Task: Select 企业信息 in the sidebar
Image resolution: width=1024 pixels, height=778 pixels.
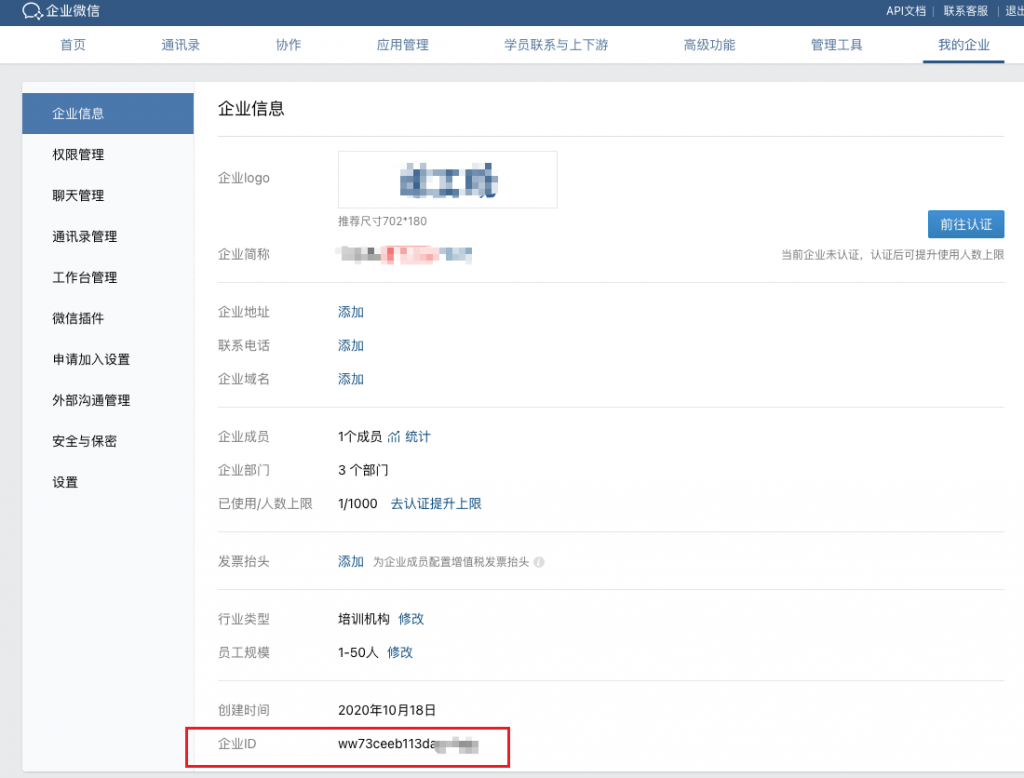Action: 108,114
